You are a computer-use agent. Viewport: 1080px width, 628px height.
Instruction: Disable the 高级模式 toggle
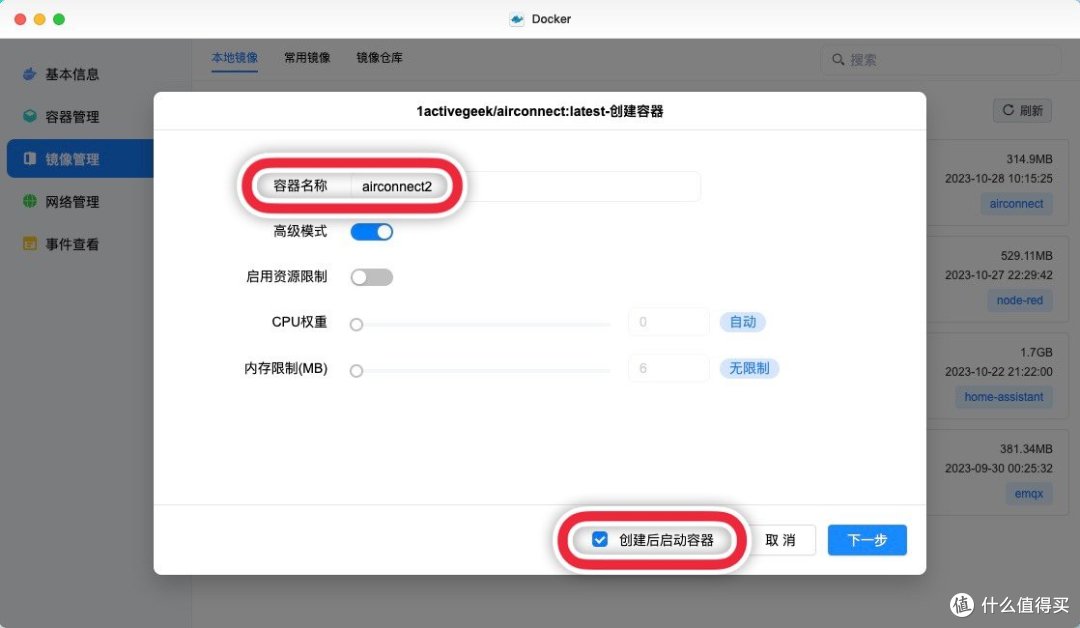pos(371,231)
